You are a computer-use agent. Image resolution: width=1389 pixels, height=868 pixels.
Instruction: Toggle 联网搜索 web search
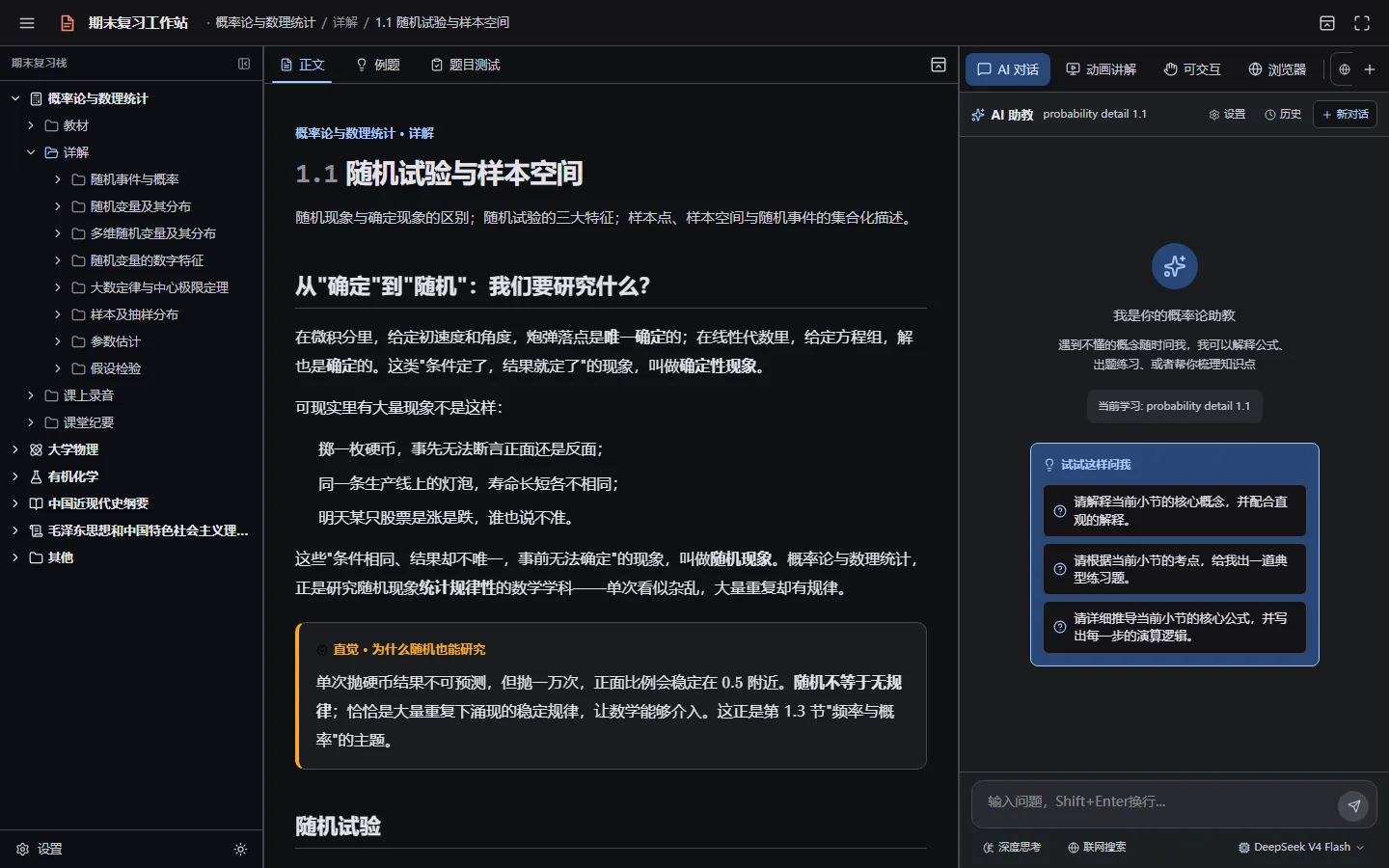[1097, 848]
